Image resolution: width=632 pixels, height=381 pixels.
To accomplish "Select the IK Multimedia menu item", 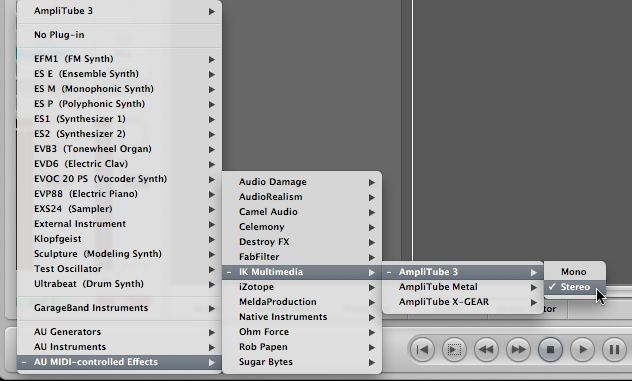I will coord(302,272).
